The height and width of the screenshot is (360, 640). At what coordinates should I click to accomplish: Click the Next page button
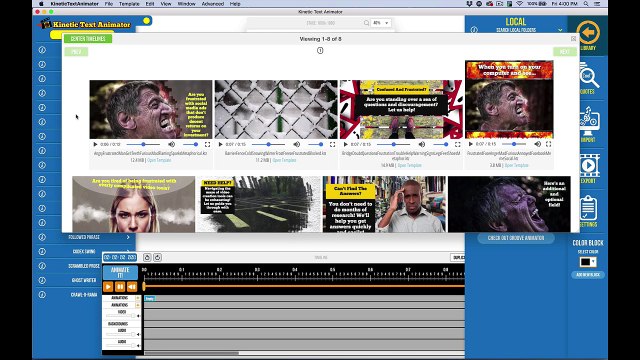565,52
